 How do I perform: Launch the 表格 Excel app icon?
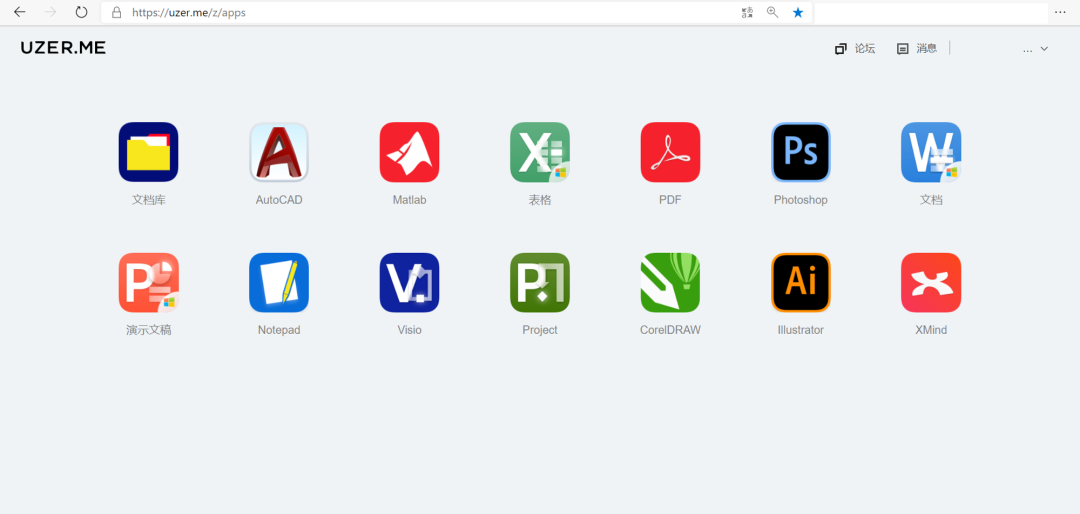540,152
